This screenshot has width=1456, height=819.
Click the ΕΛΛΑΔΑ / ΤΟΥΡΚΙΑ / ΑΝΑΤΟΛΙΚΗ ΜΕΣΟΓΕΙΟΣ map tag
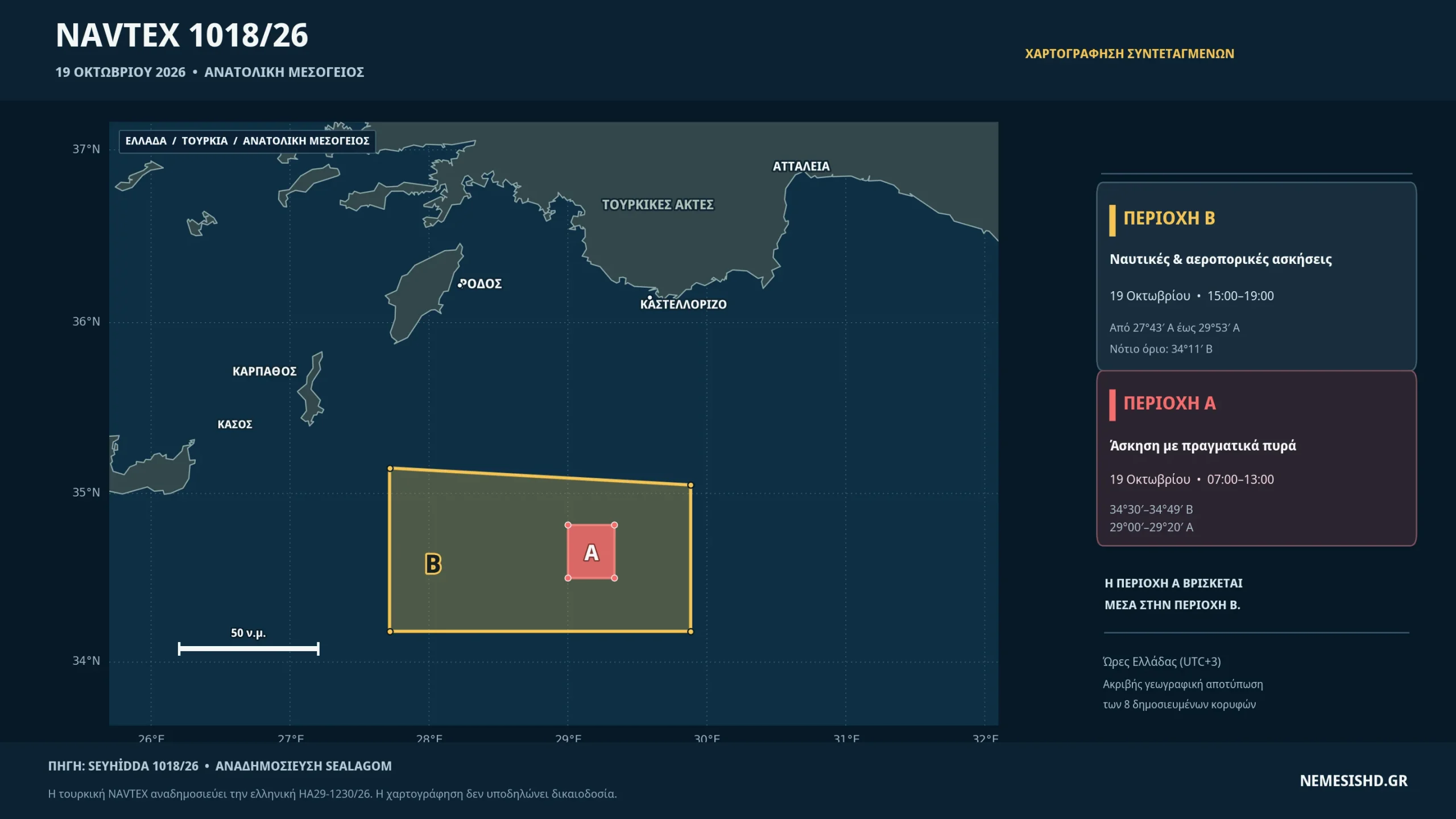tap(247, 140)
